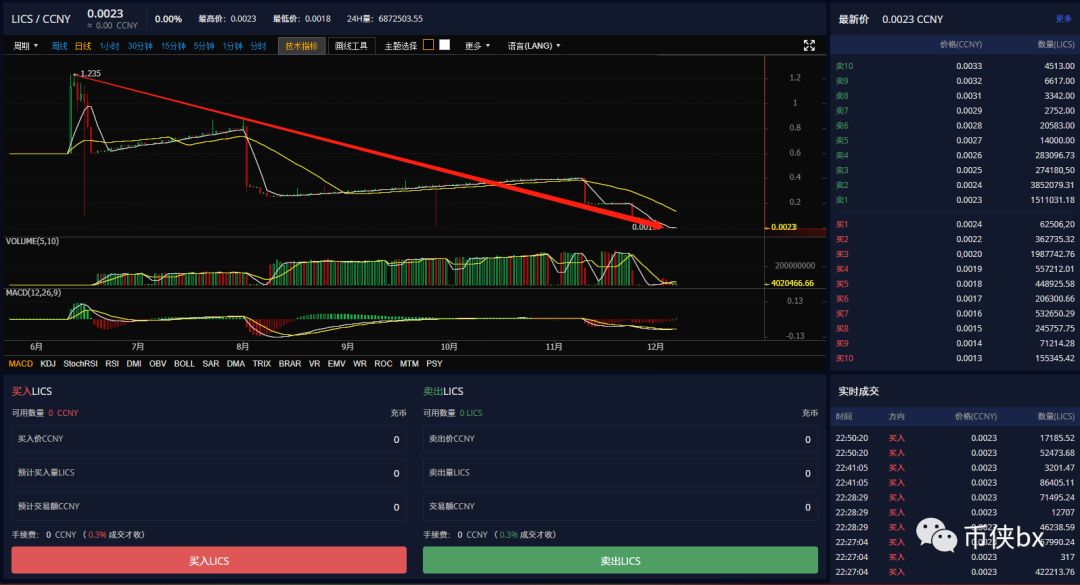The height and width of the screenshot is (585, 1080).
Task: Focus the 买入价CCNY buy price field
Action: click(209, 439)
